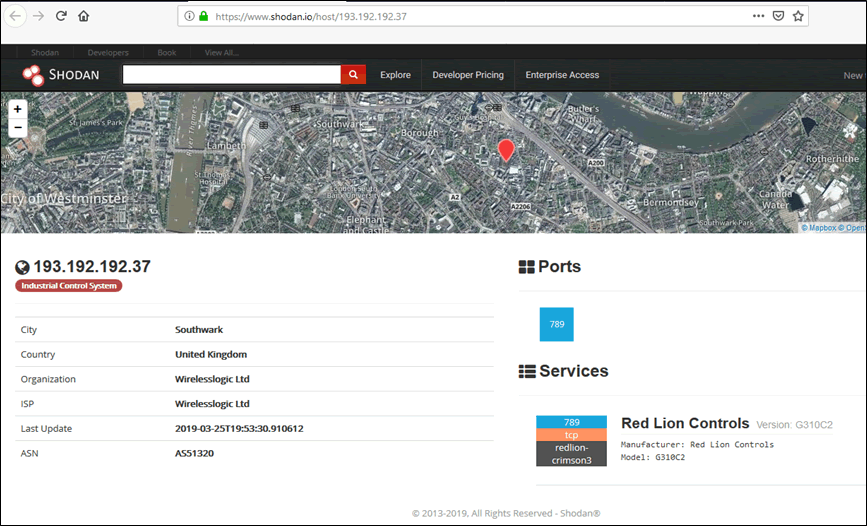
Task: Click the Manufacturer: Red Lion Controls line
Action: point(697,445)
